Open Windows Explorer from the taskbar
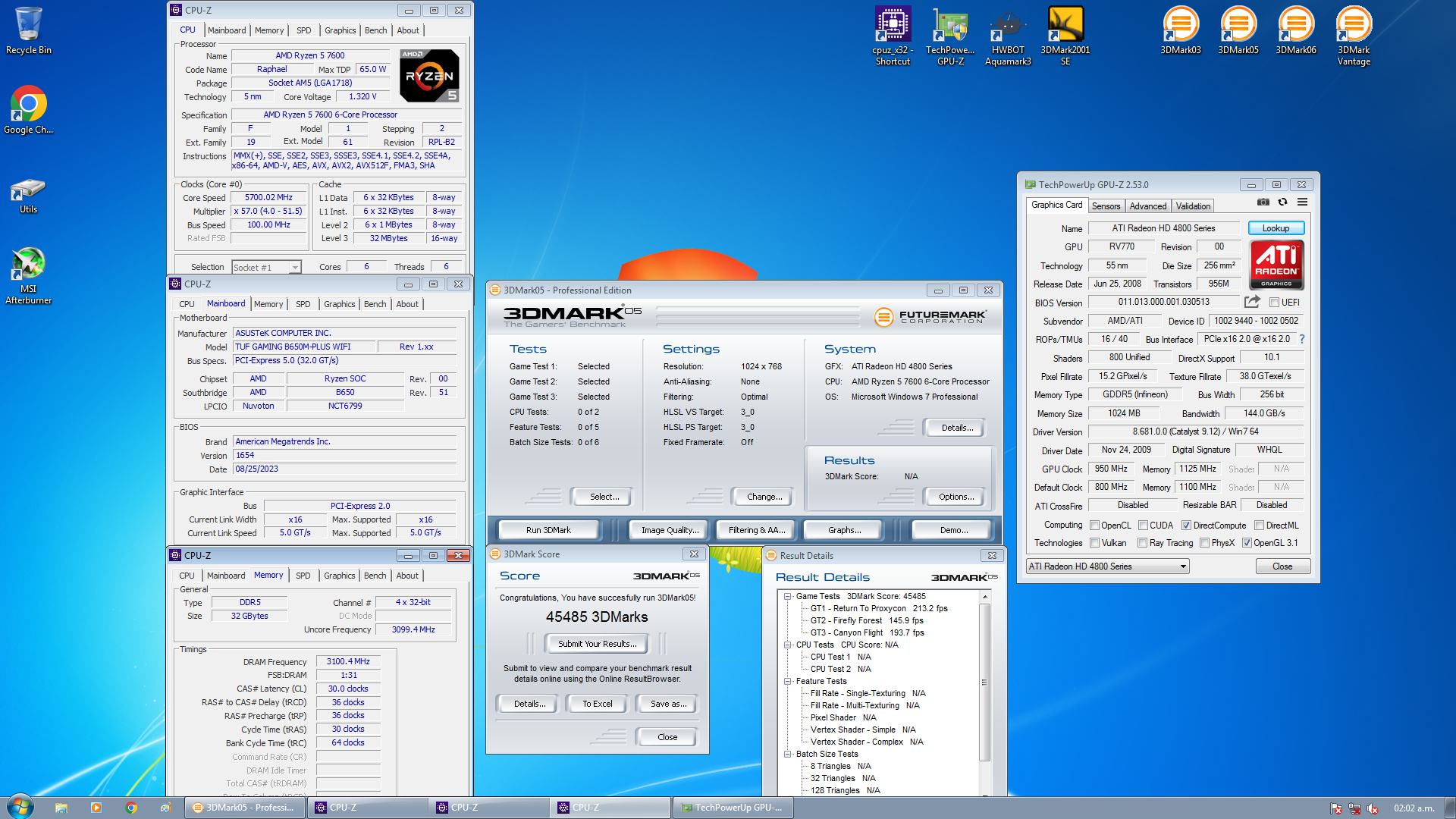This screenshot has width=1456, height=819. pos(61,808)
